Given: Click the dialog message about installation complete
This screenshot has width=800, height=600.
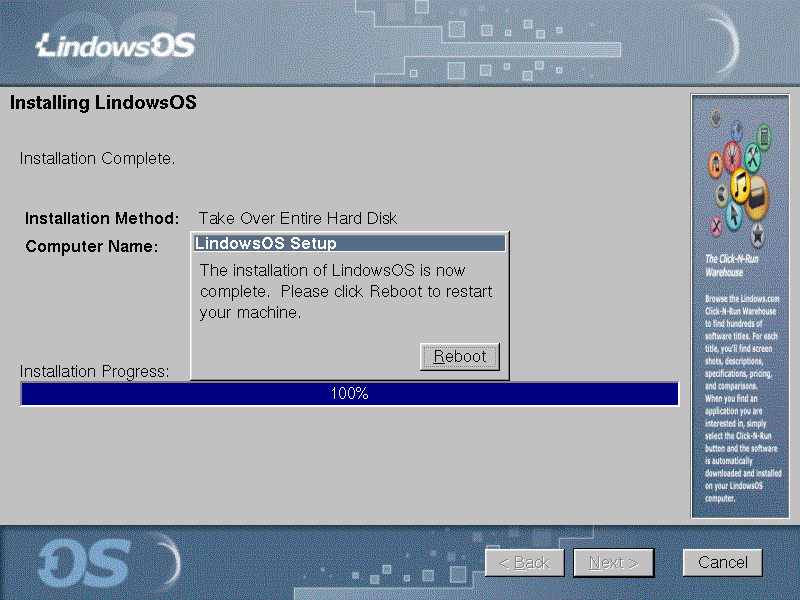Looking at the screenshot, I should [x=345, y=291].
